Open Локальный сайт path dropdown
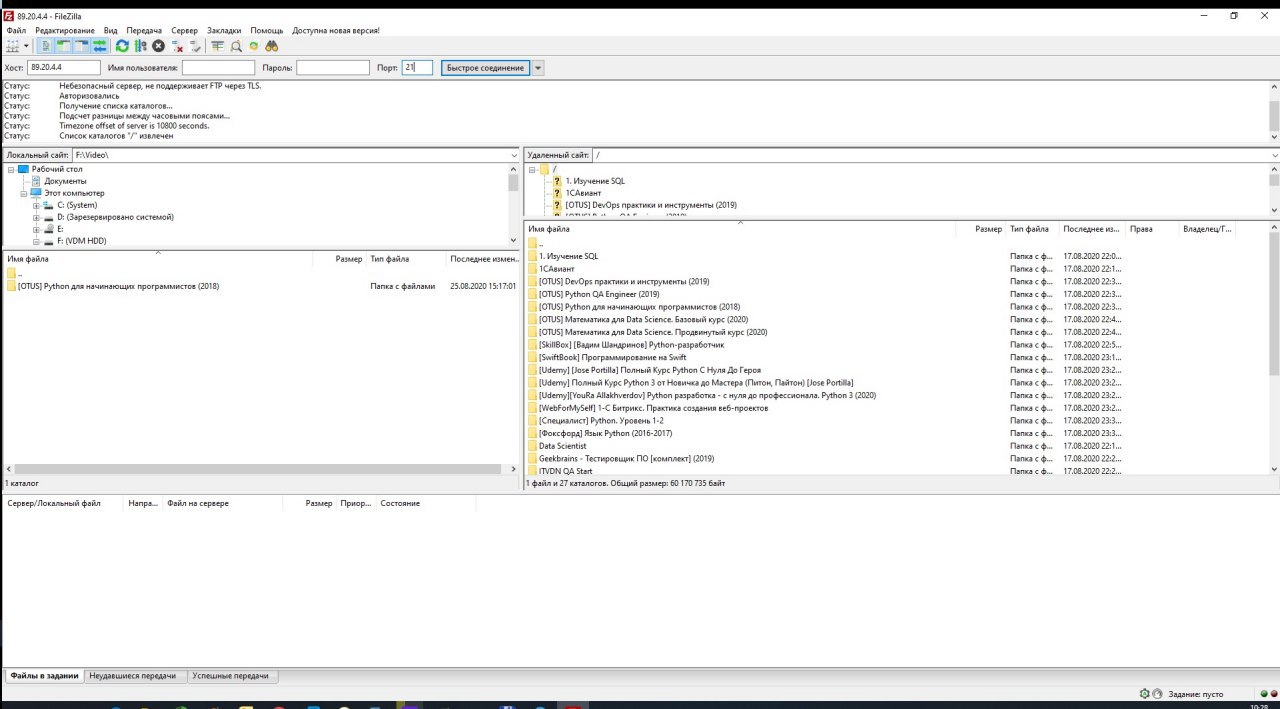 (513, 155)
